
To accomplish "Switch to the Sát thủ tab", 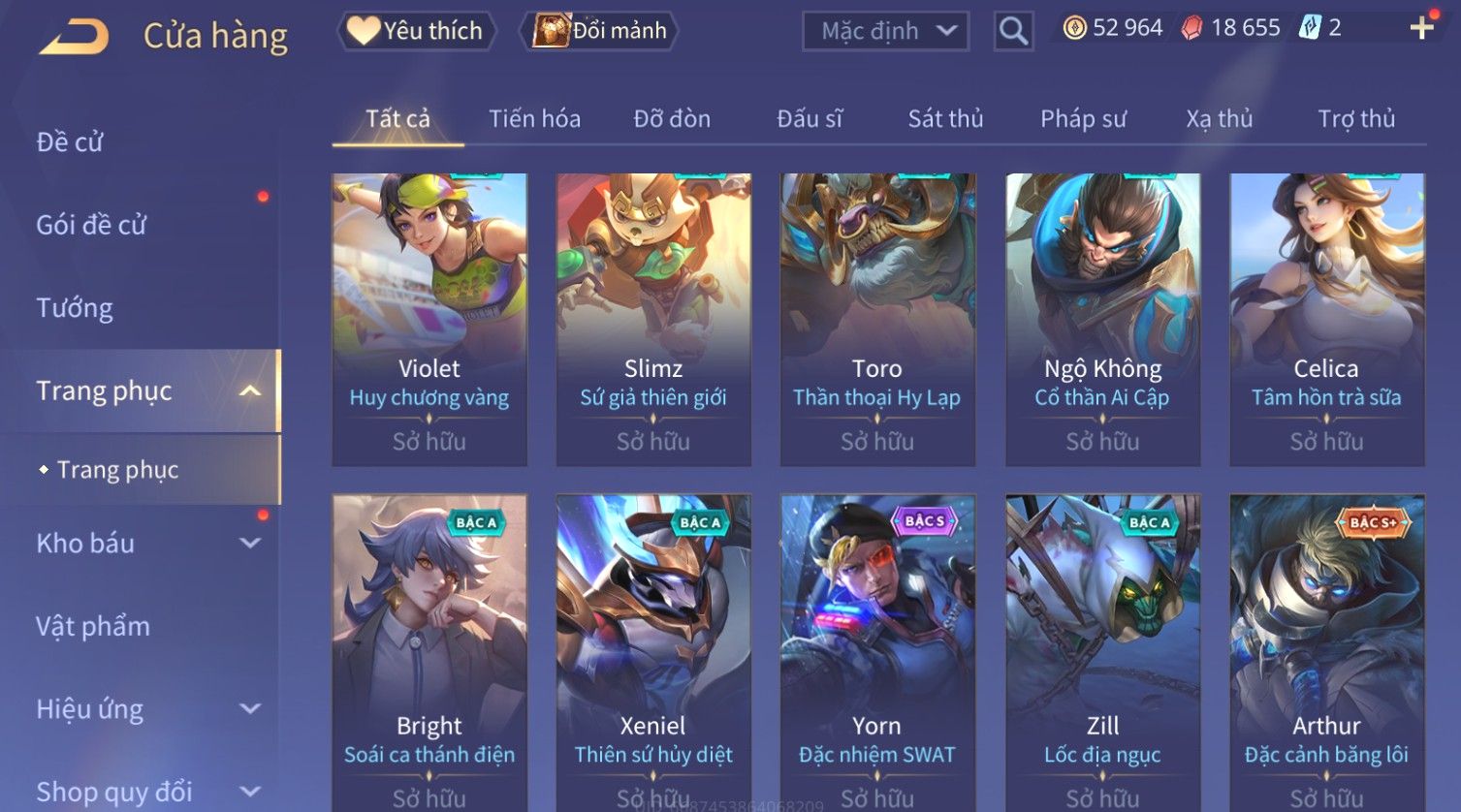I will point(945,119).
